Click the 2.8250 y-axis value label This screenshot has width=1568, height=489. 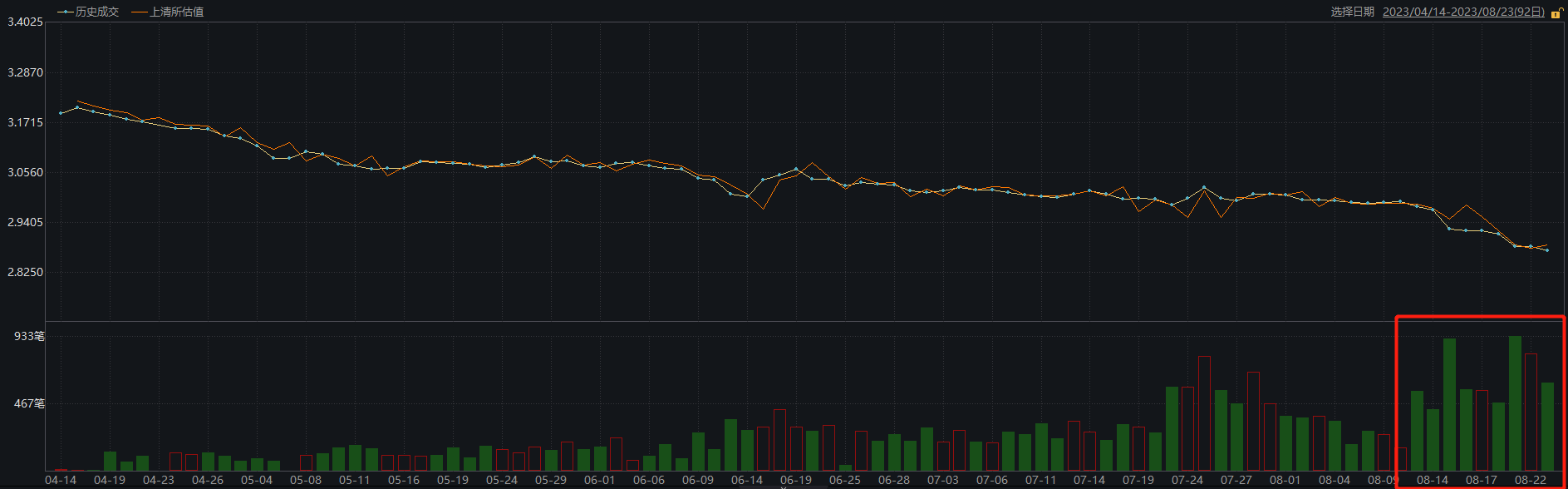tap(25, 273)
